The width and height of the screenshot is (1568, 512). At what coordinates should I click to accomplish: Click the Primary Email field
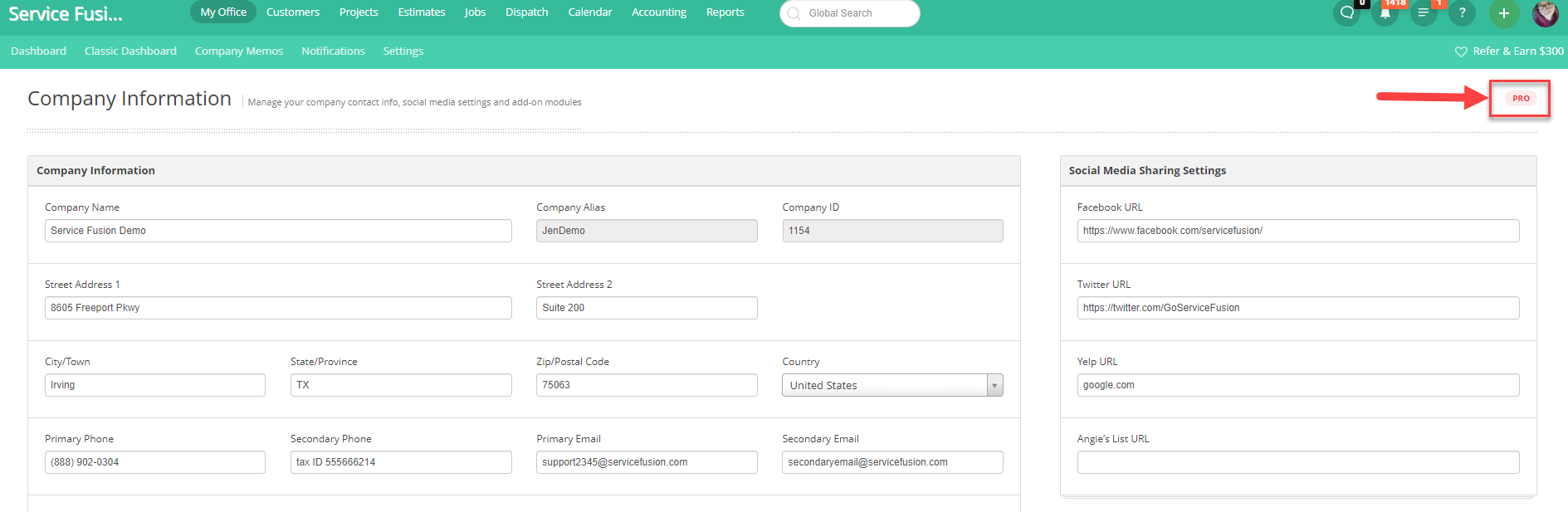[647, 462]
